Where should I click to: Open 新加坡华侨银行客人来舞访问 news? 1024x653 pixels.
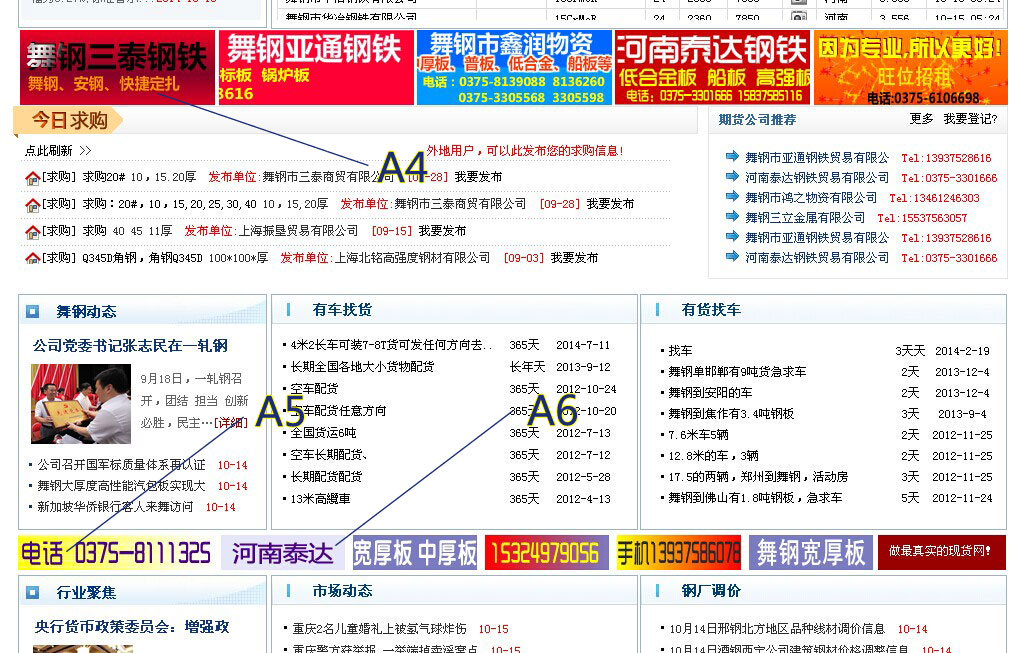[x=115, y=507]
